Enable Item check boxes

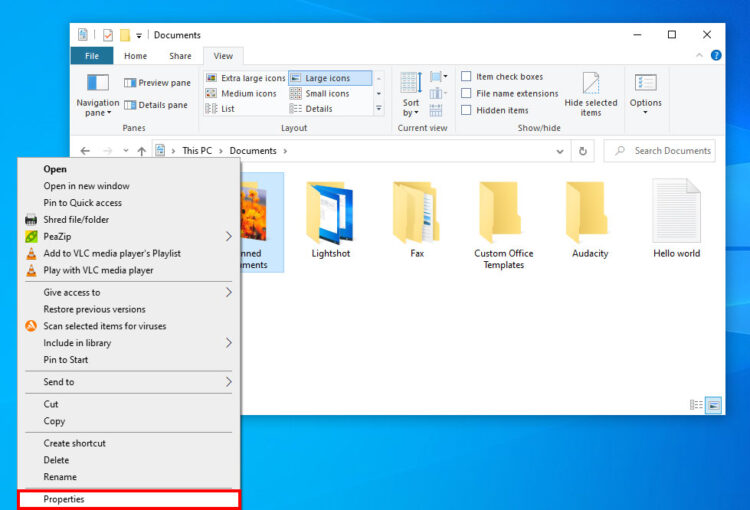(466, 77)
